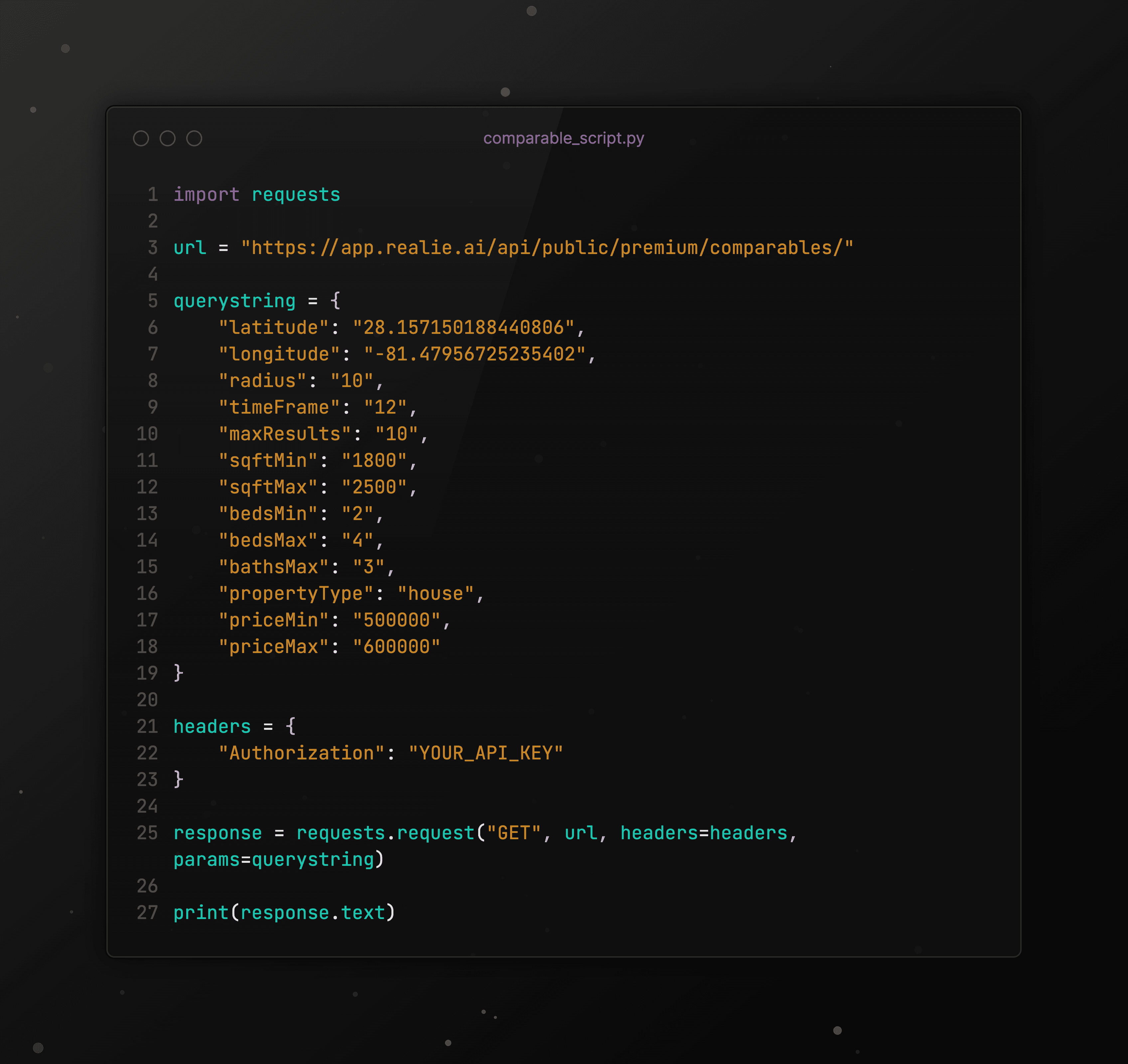Click the comparable_script.py file title
This screenshot has width=1128, height=1064.
(x=563, y=138)
